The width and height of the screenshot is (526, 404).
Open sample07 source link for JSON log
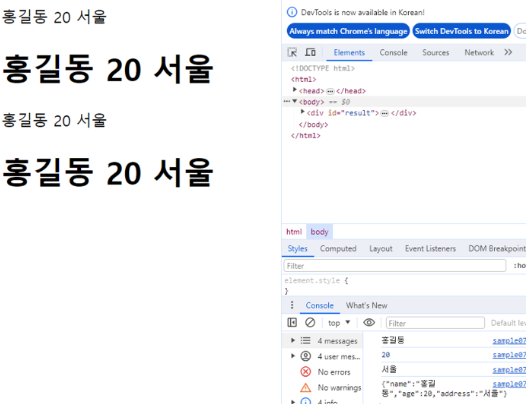coord(509,384)
